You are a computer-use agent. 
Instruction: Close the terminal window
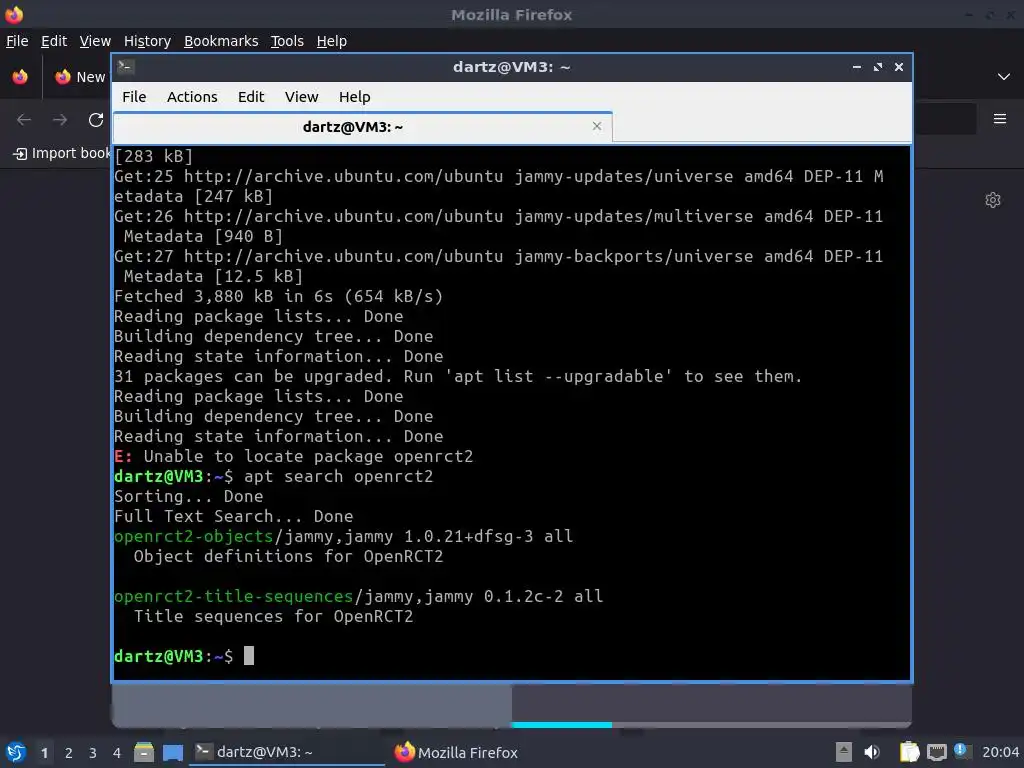point(899,67)
